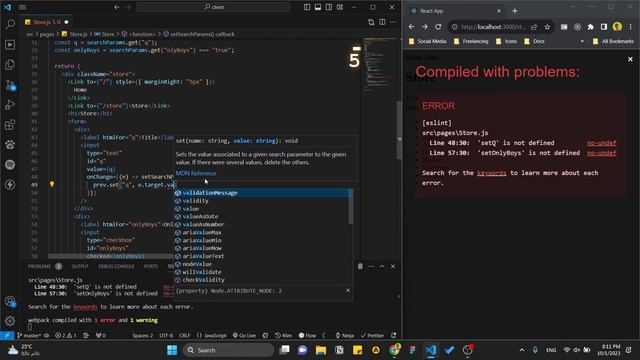Open Chrome Extensions puzzle icon
640x360 pixels.
pos(591,27)
